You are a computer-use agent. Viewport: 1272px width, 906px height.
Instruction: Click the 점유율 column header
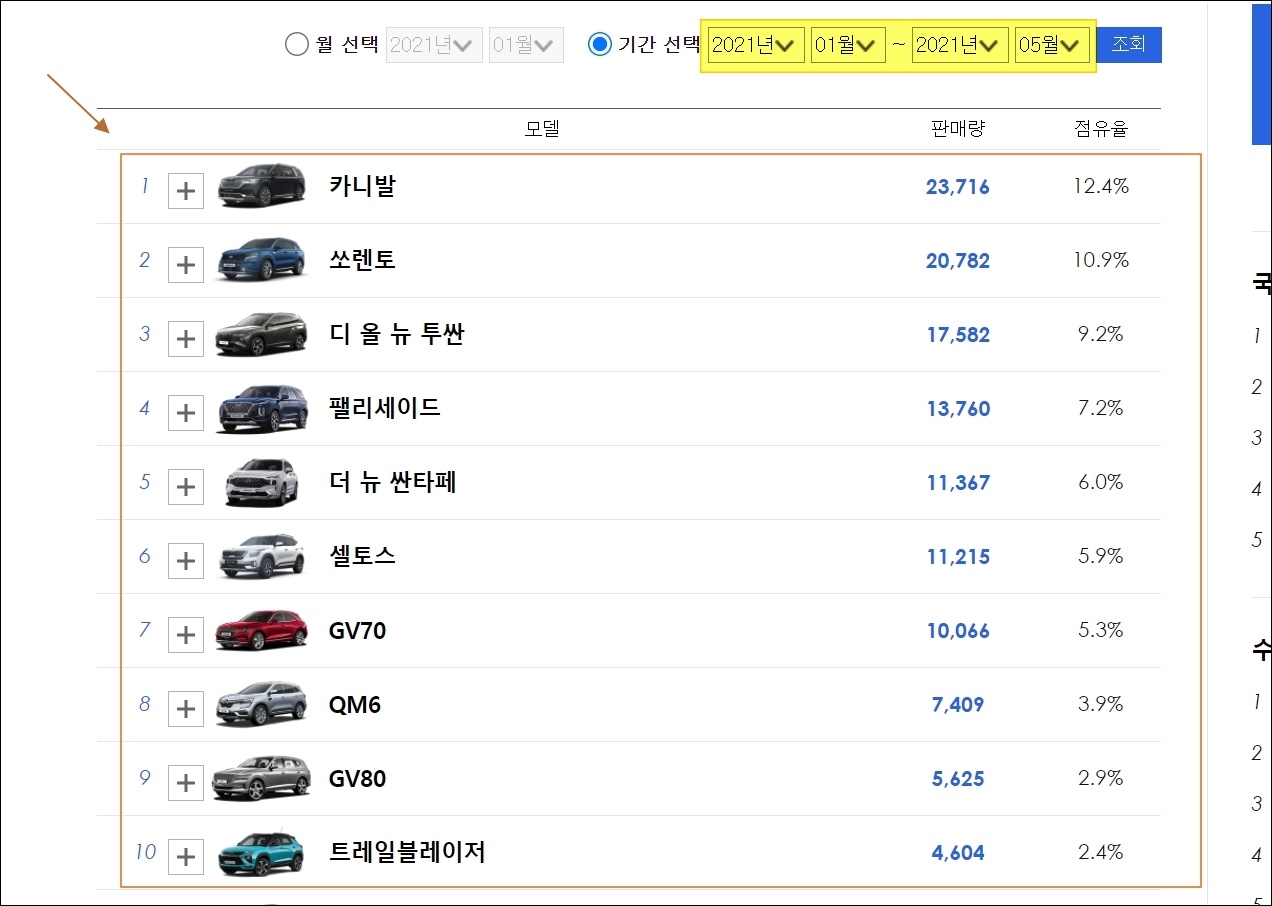pyautogui.click(x=1101, y=128)
